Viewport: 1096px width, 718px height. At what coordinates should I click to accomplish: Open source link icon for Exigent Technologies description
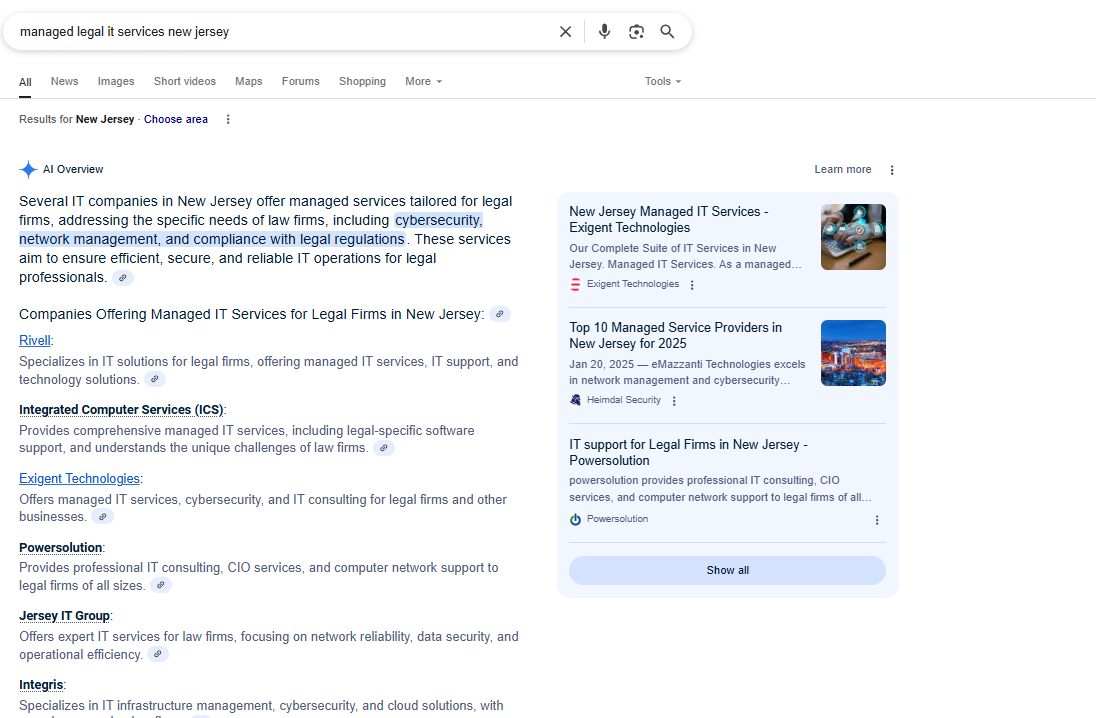tap(103, 517)
